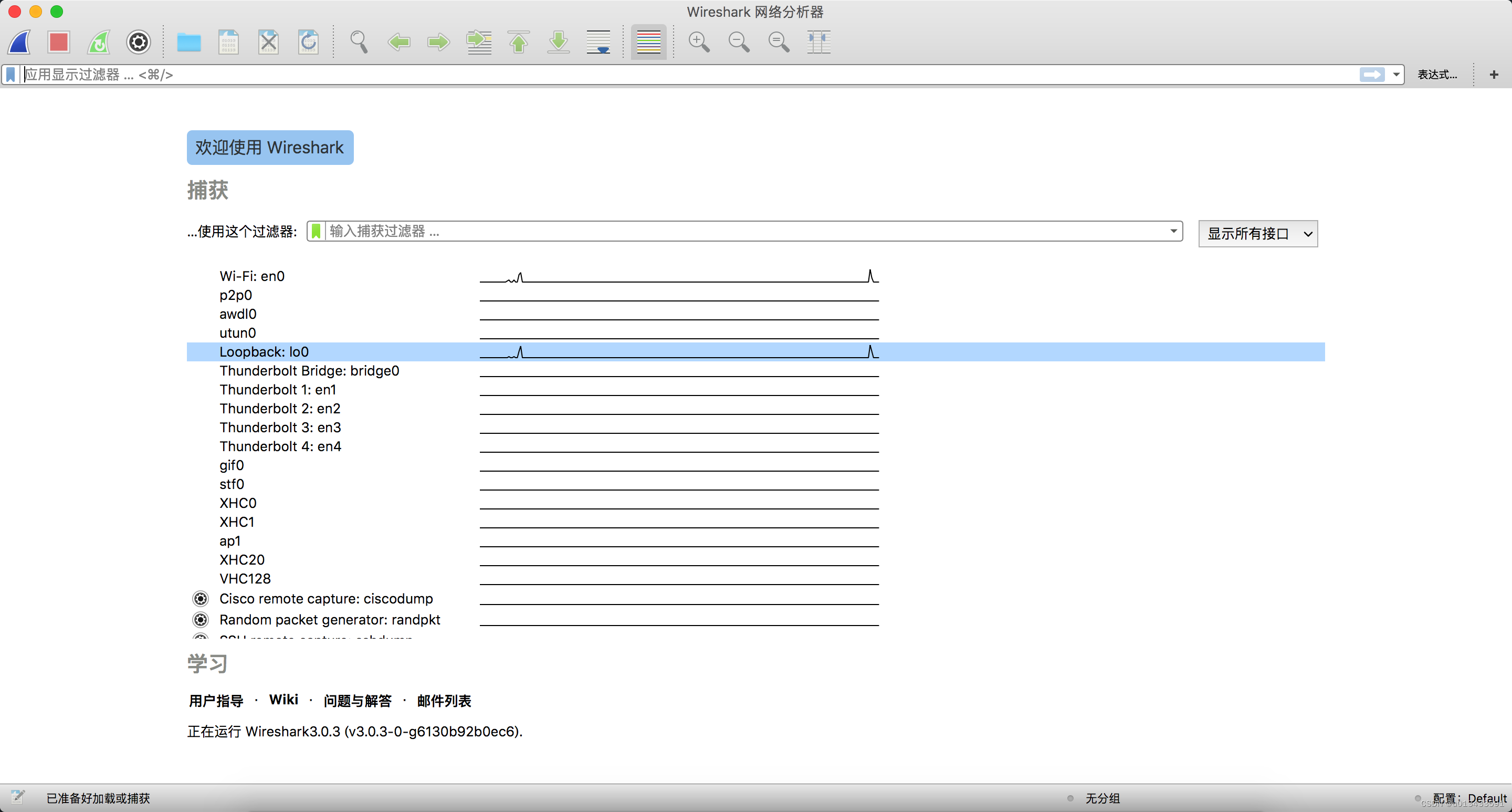
Task: Open the 邮件列表 mailing list link
Action: pyautogui.click(x=444, y=701)
